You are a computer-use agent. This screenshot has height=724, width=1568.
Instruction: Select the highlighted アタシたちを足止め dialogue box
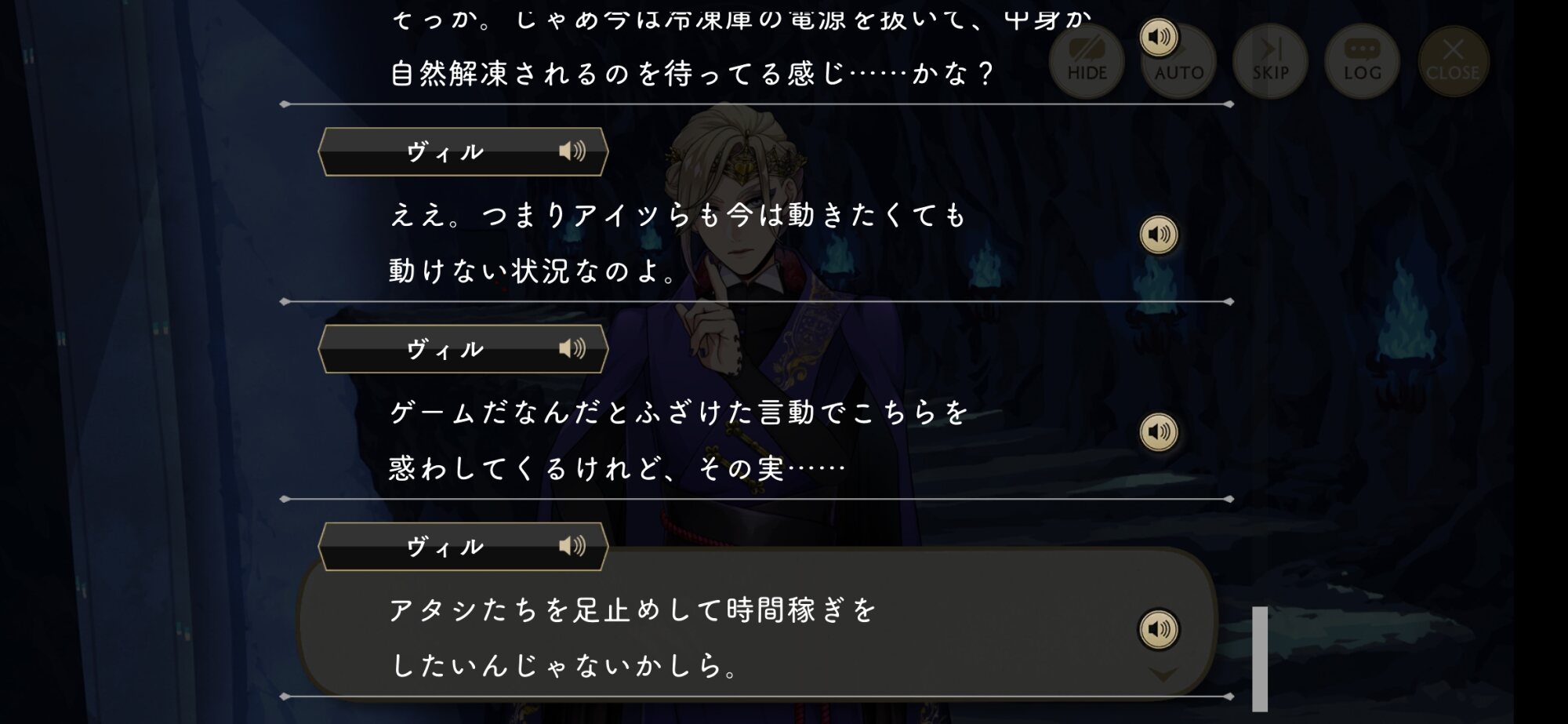pos(757,624)
